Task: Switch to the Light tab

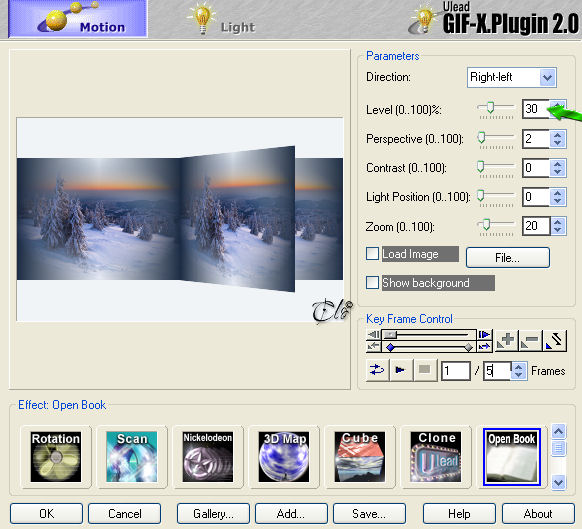Action: (222, 19)
